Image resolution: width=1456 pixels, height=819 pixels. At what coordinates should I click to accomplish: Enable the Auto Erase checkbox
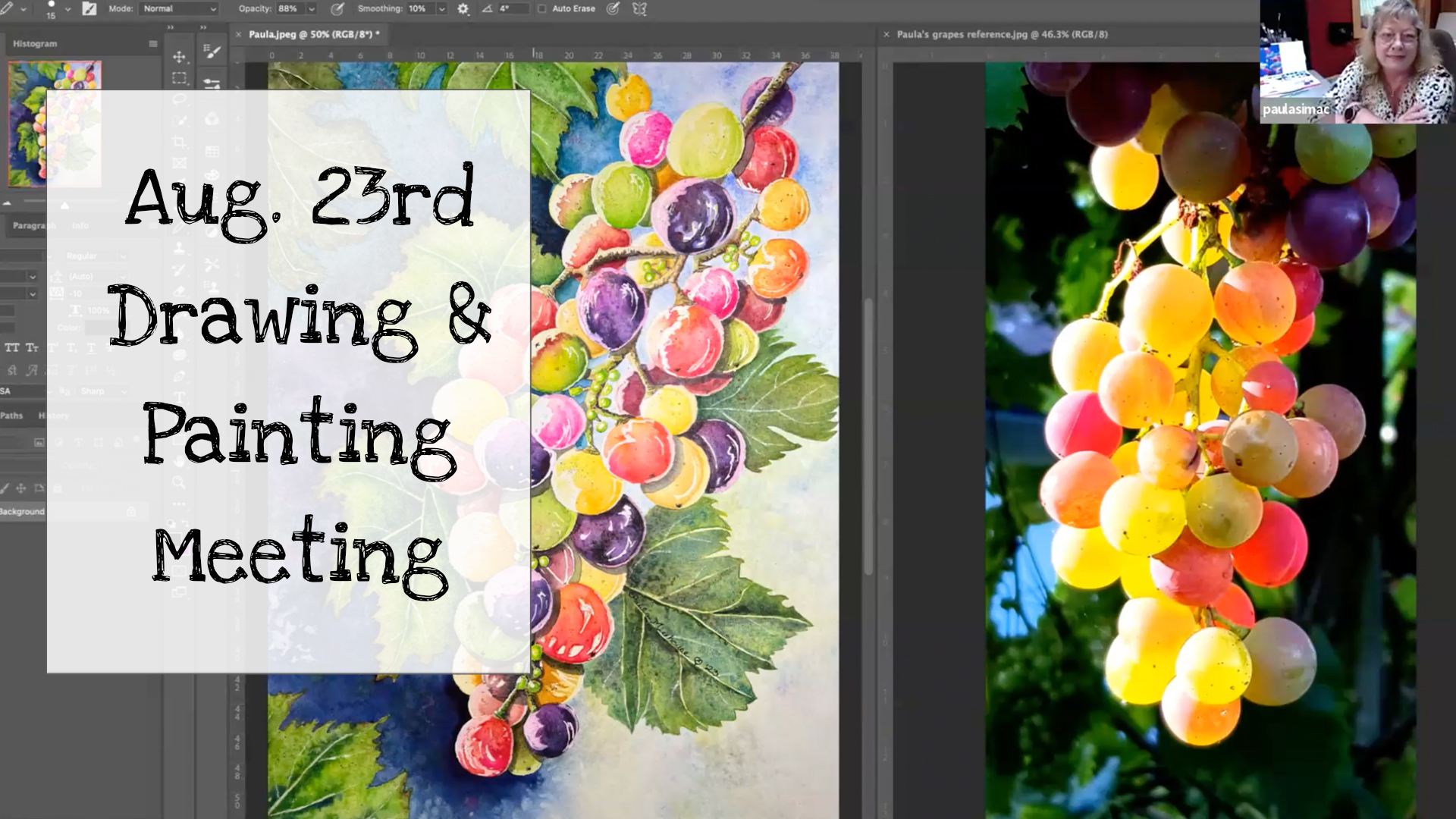tap(541, 9)
